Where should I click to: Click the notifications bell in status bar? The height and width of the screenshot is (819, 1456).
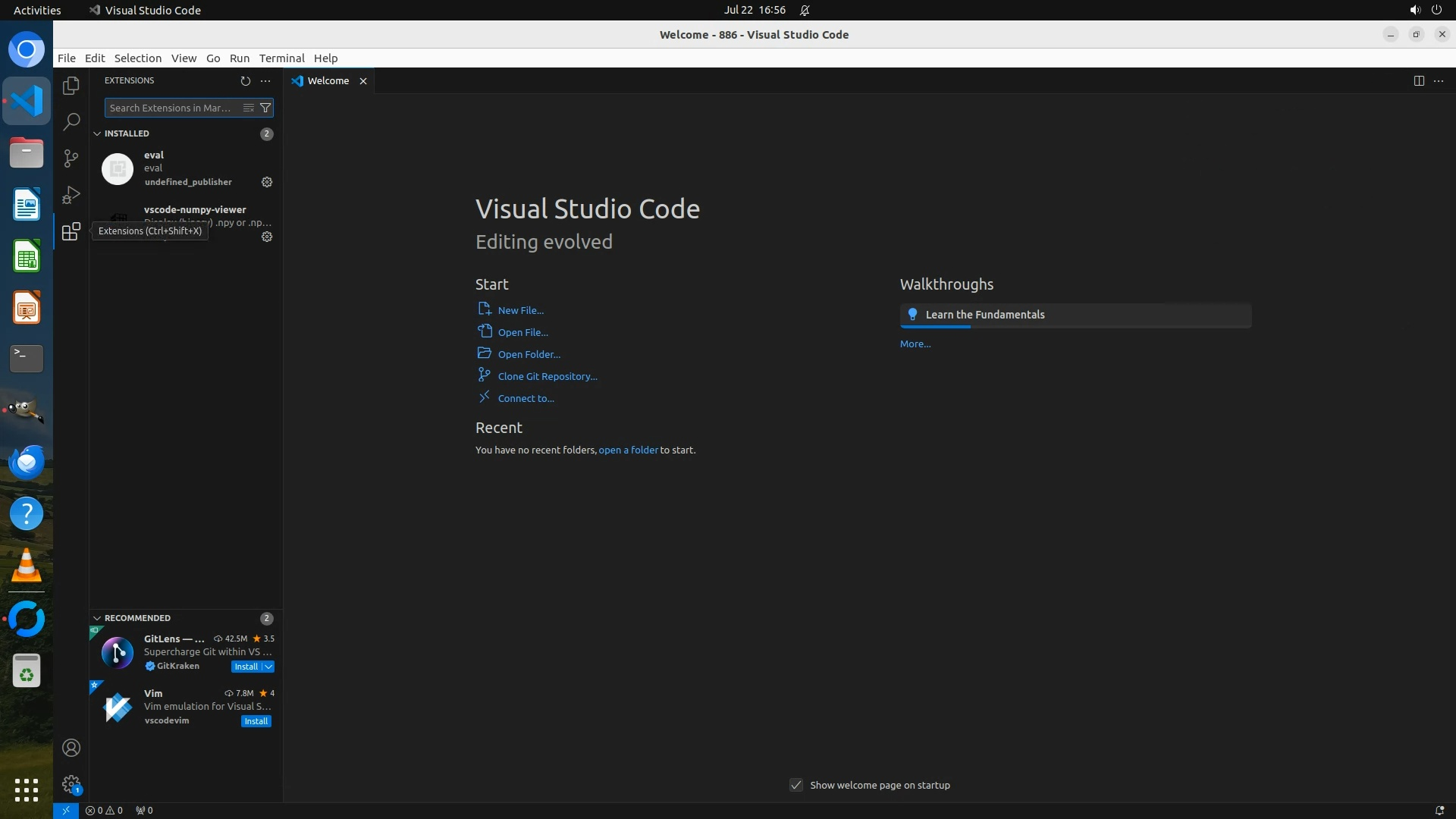click(1439, 810)
